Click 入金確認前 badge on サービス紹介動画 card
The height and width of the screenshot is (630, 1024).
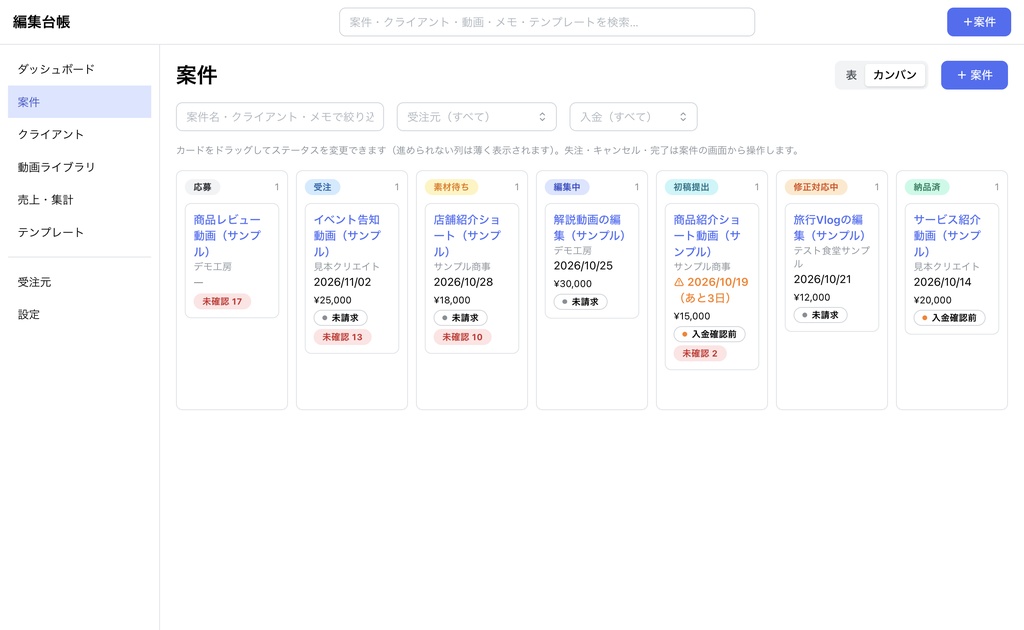(950, 318)
